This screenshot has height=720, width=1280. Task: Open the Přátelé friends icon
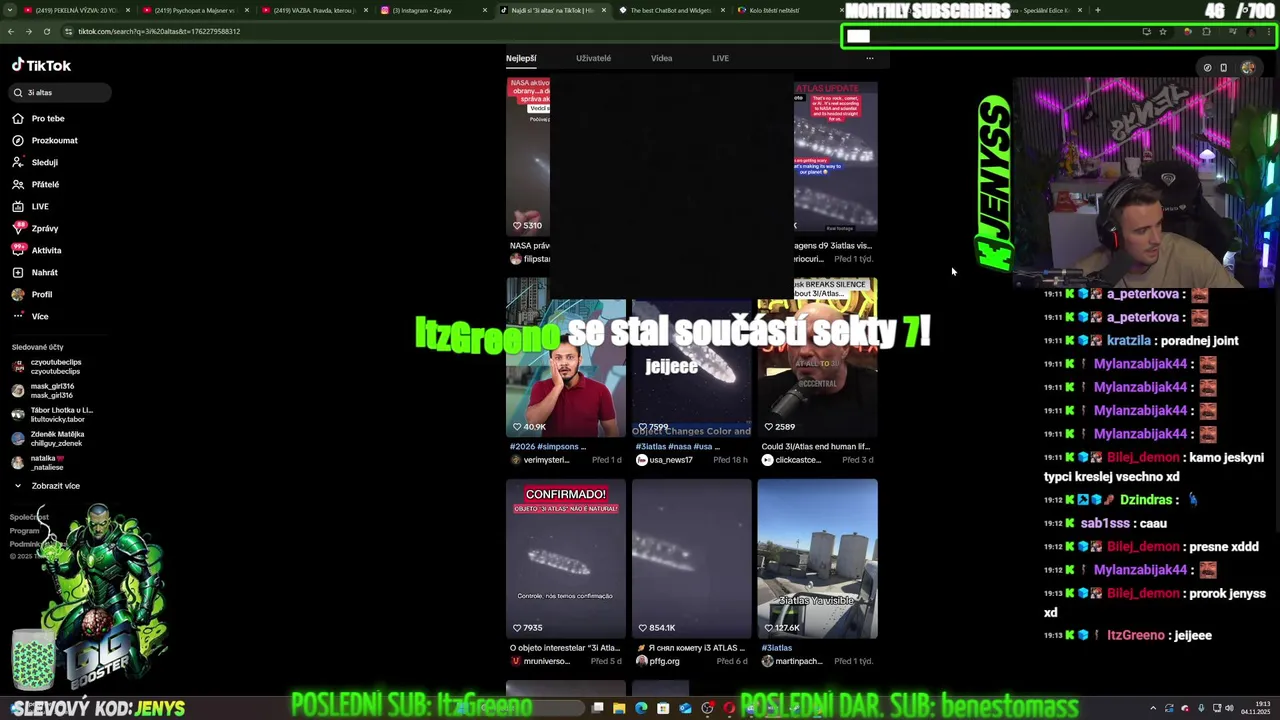(x=18, y=184)
